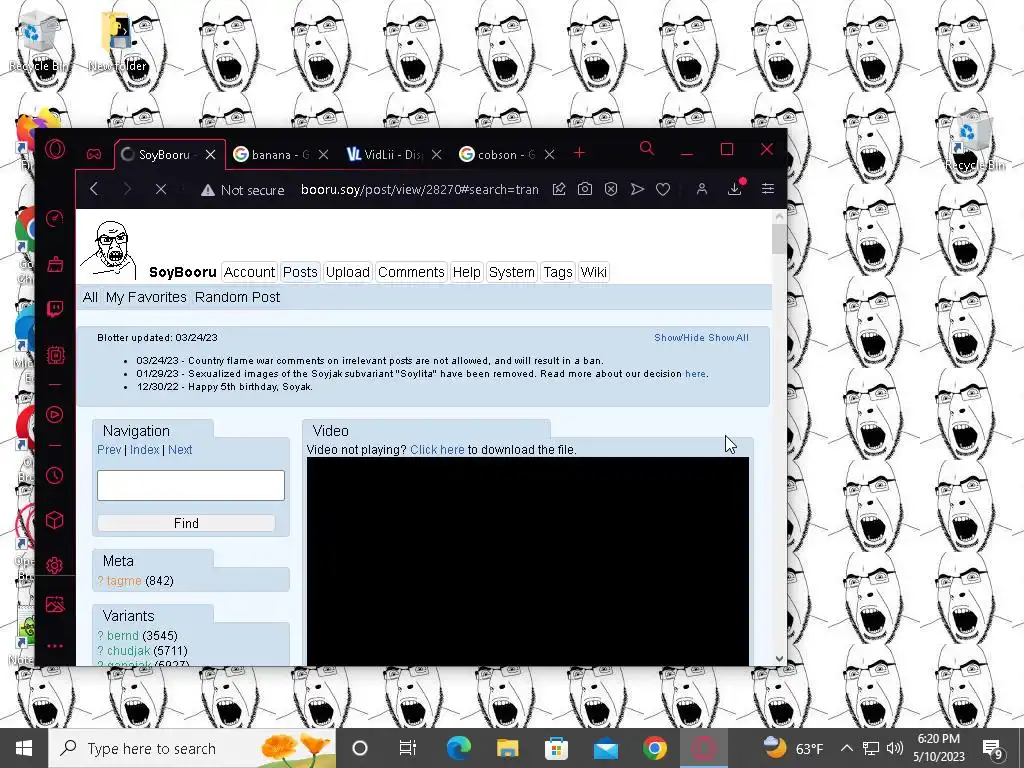Click the send flow arrow icon
Screen dimensions: 1024x768
637,189
